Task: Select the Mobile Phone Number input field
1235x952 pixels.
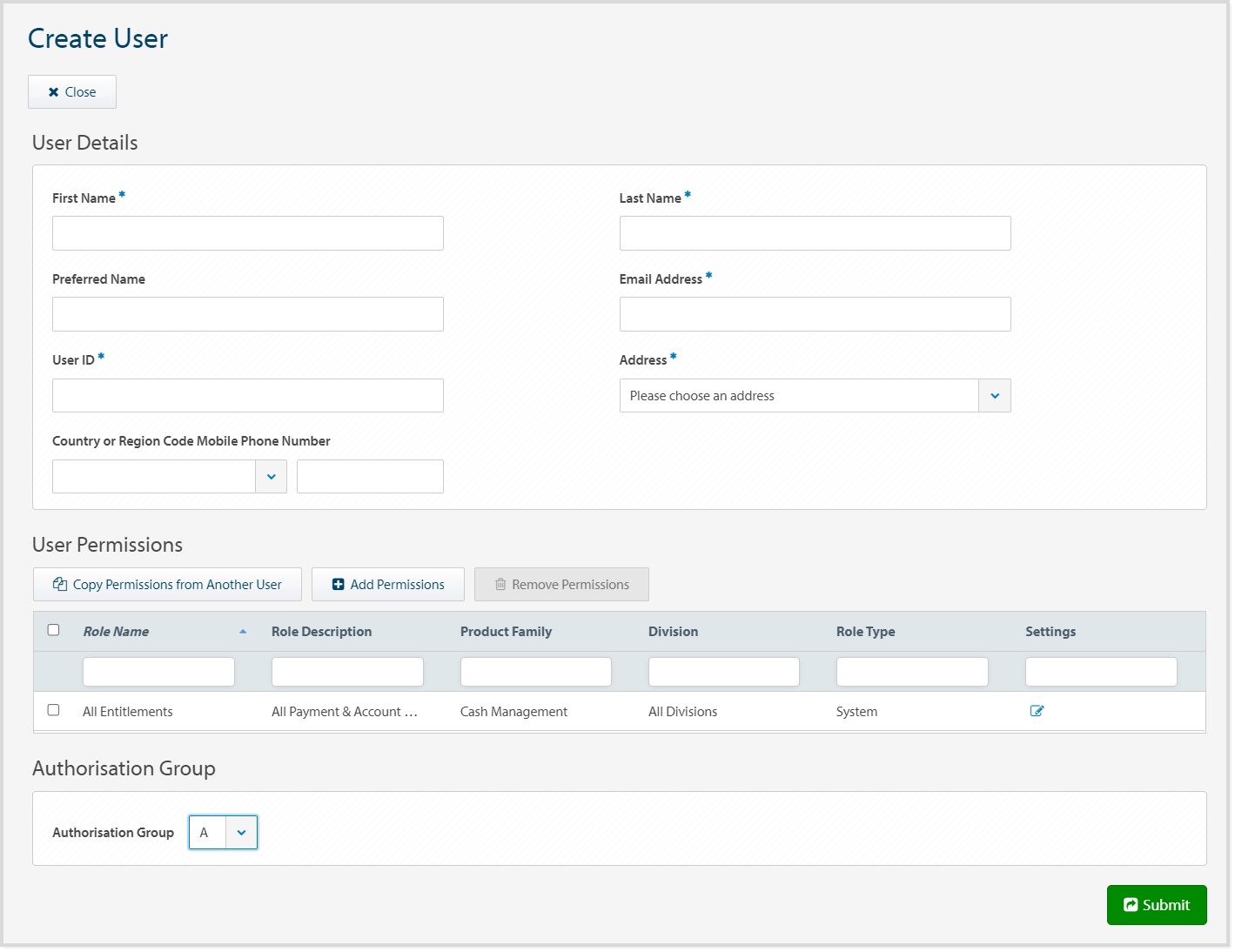Action: point(369,476)
